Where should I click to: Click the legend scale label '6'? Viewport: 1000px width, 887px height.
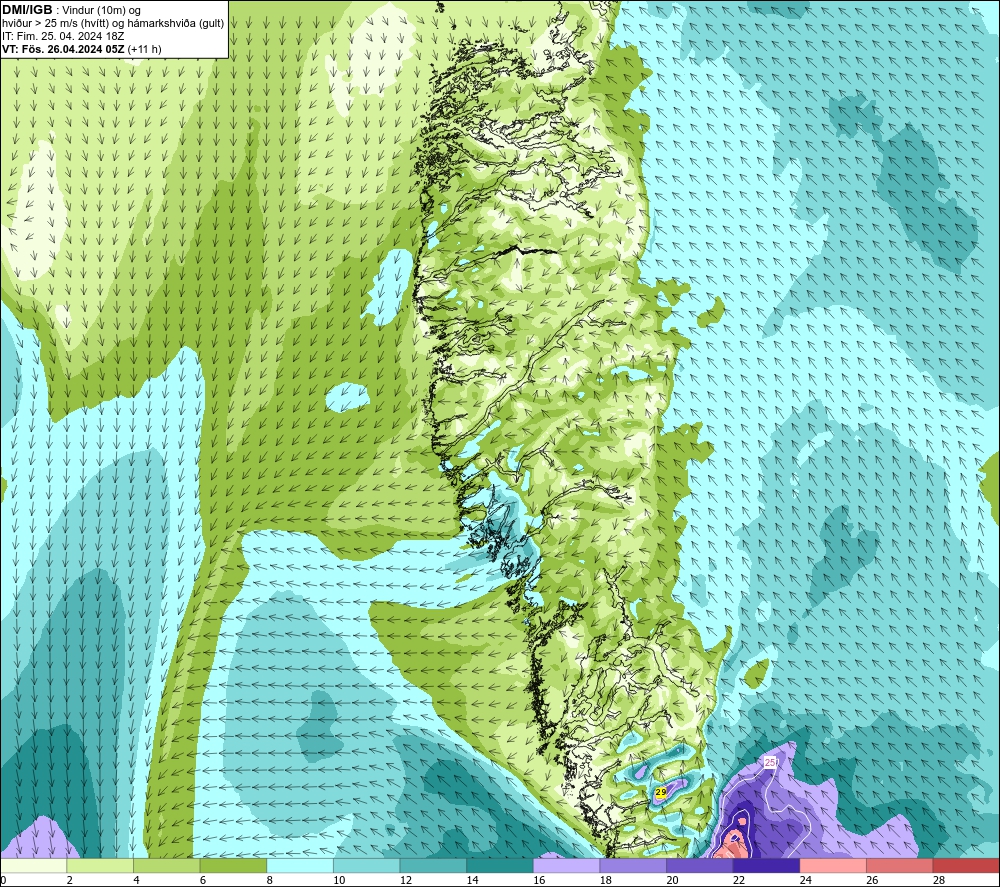click(203, 880)
